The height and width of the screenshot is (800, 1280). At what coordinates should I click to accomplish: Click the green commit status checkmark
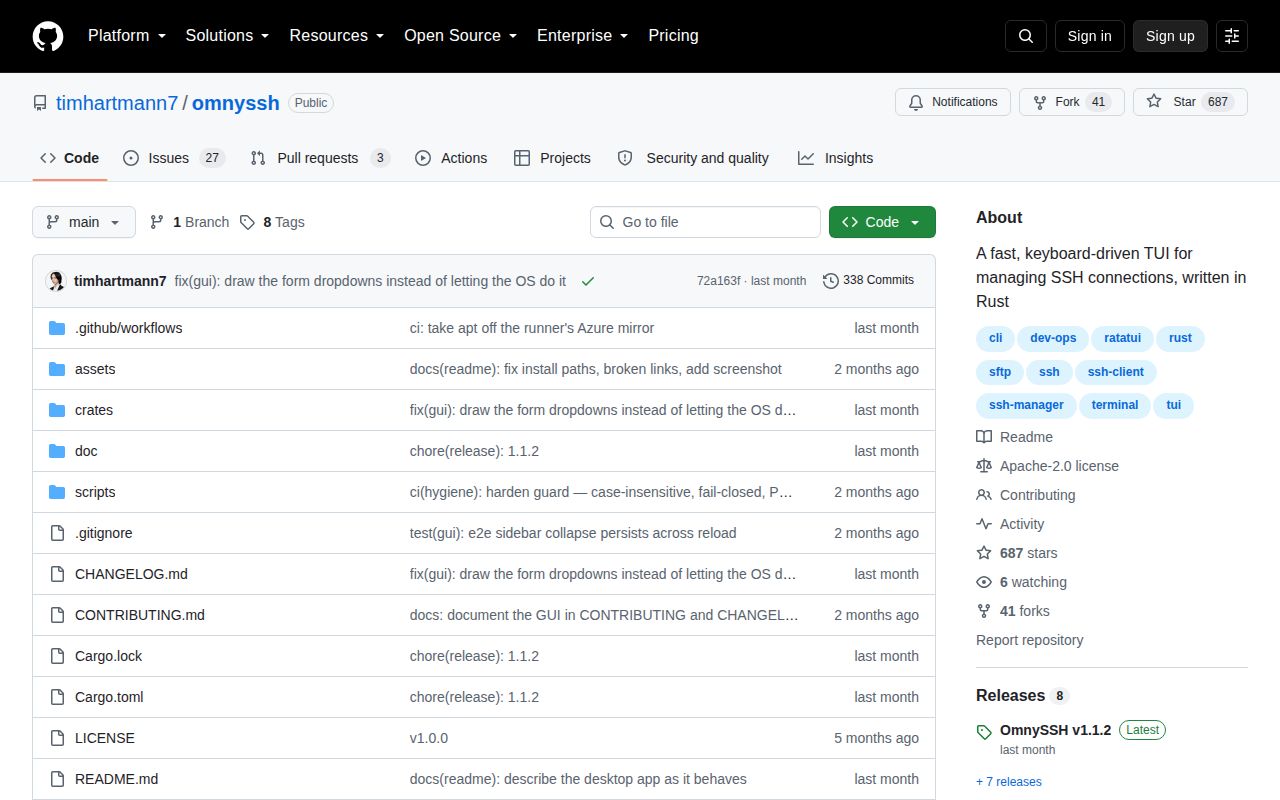pos(588,281)
